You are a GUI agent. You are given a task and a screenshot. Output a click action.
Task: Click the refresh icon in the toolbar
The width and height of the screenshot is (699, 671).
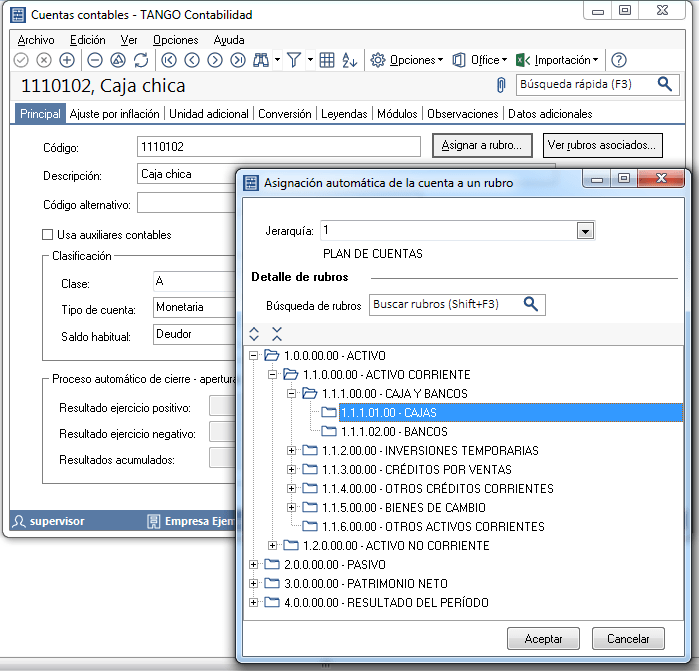[x=141, y=60]
